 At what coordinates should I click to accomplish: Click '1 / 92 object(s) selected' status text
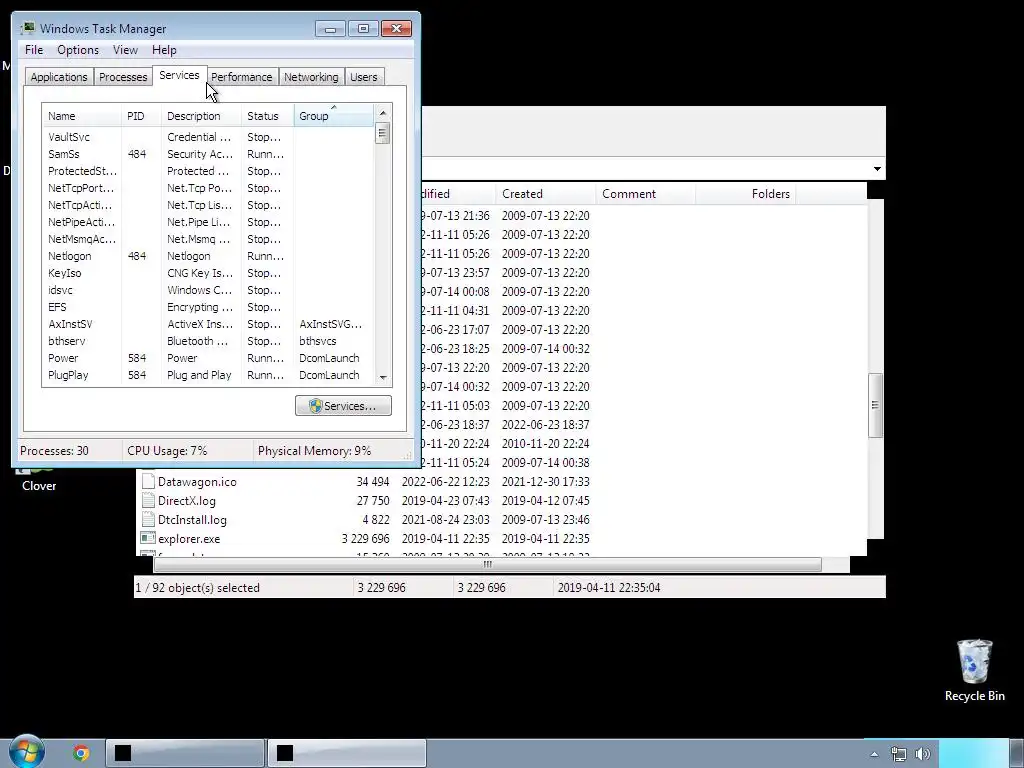tap(197, 588)
